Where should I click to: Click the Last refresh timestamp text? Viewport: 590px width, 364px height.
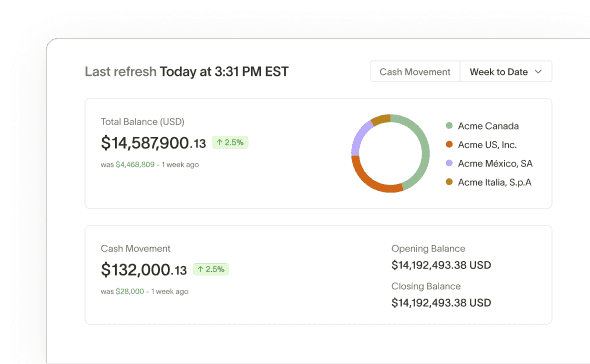187,72
